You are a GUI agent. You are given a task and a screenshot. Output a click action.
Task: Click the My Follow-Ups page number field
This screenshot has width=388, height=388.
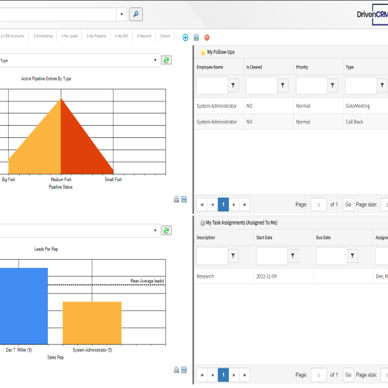coord(319,205)
